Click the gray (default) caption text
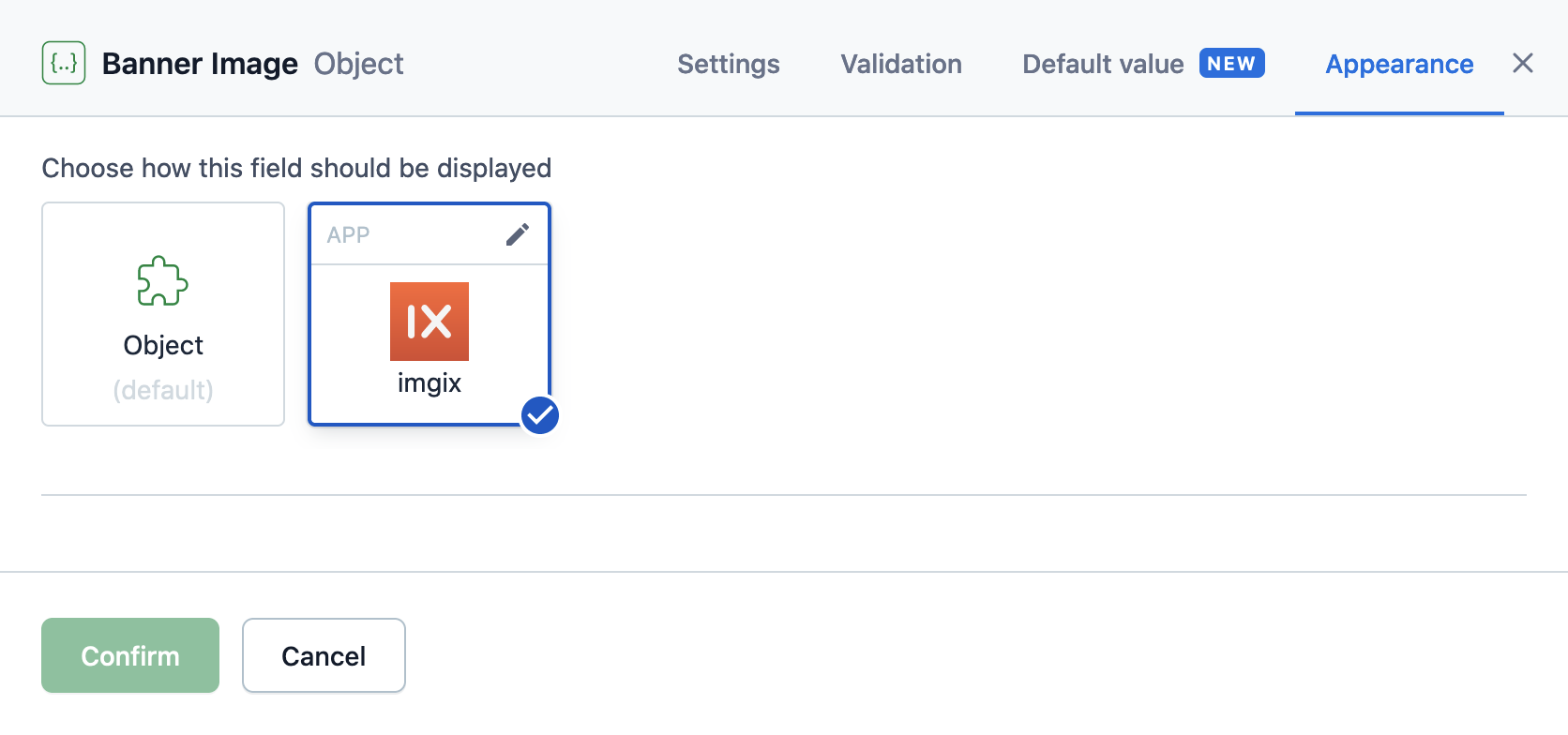This screenshot has width=1568, height=735. 163,390
